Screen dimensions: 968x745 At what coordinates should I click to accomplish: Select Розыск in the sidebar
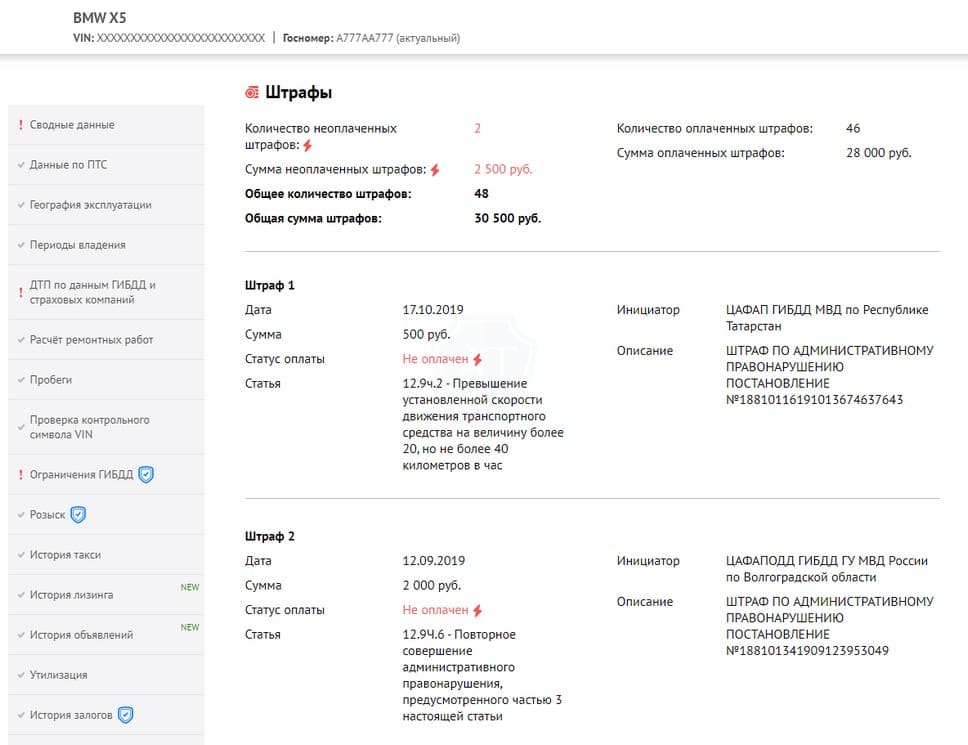[x=106, y=515]
